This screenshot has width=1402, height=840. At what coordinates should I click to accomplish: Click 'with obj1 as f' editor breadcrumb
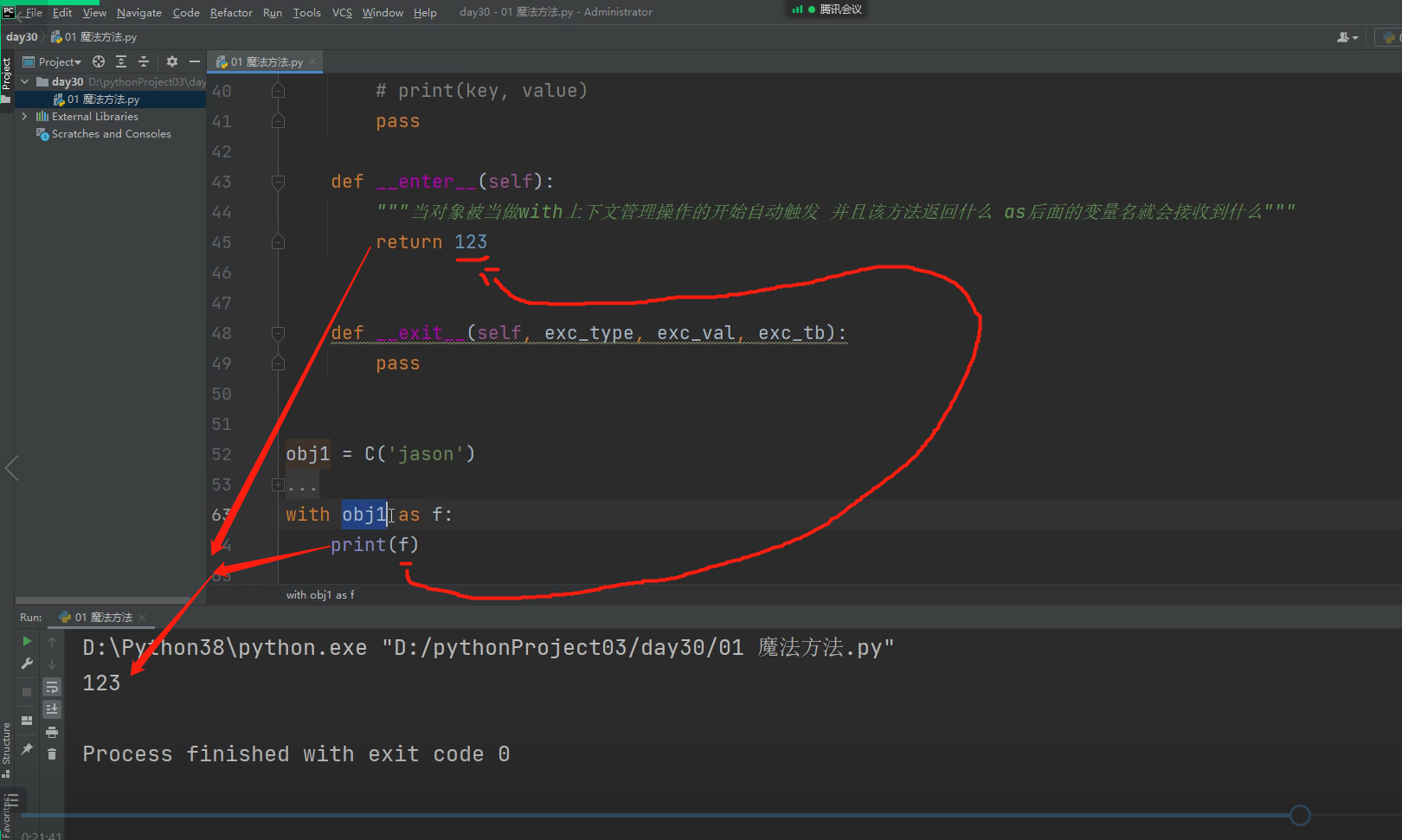(320, 594)
